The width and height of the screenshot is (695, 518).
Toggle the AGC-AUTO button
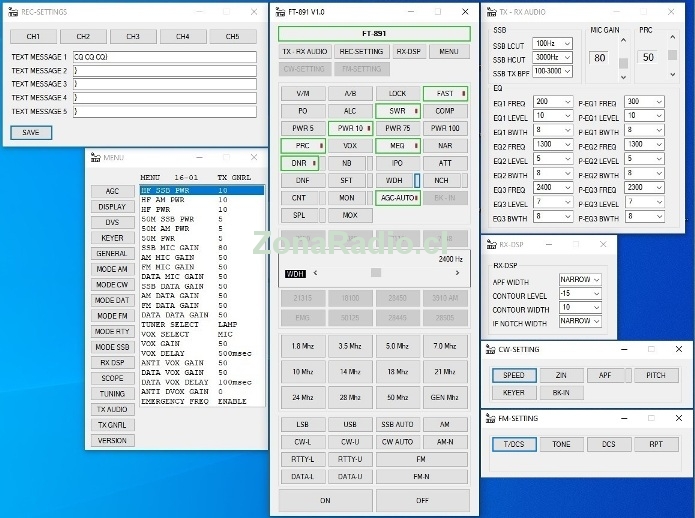398,198
